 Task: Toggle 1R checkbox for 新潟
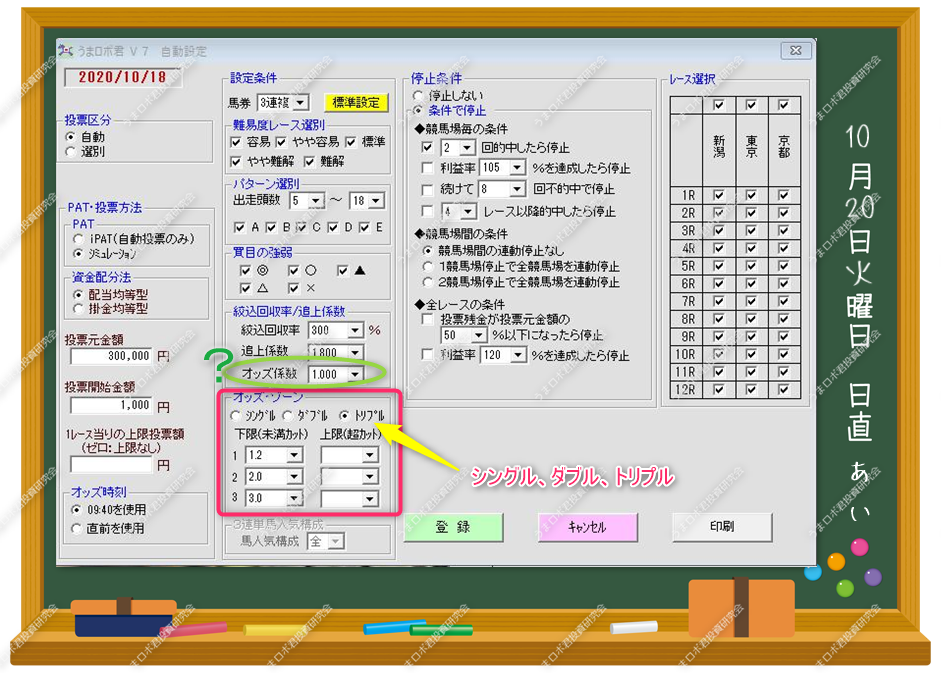[718, 195]
